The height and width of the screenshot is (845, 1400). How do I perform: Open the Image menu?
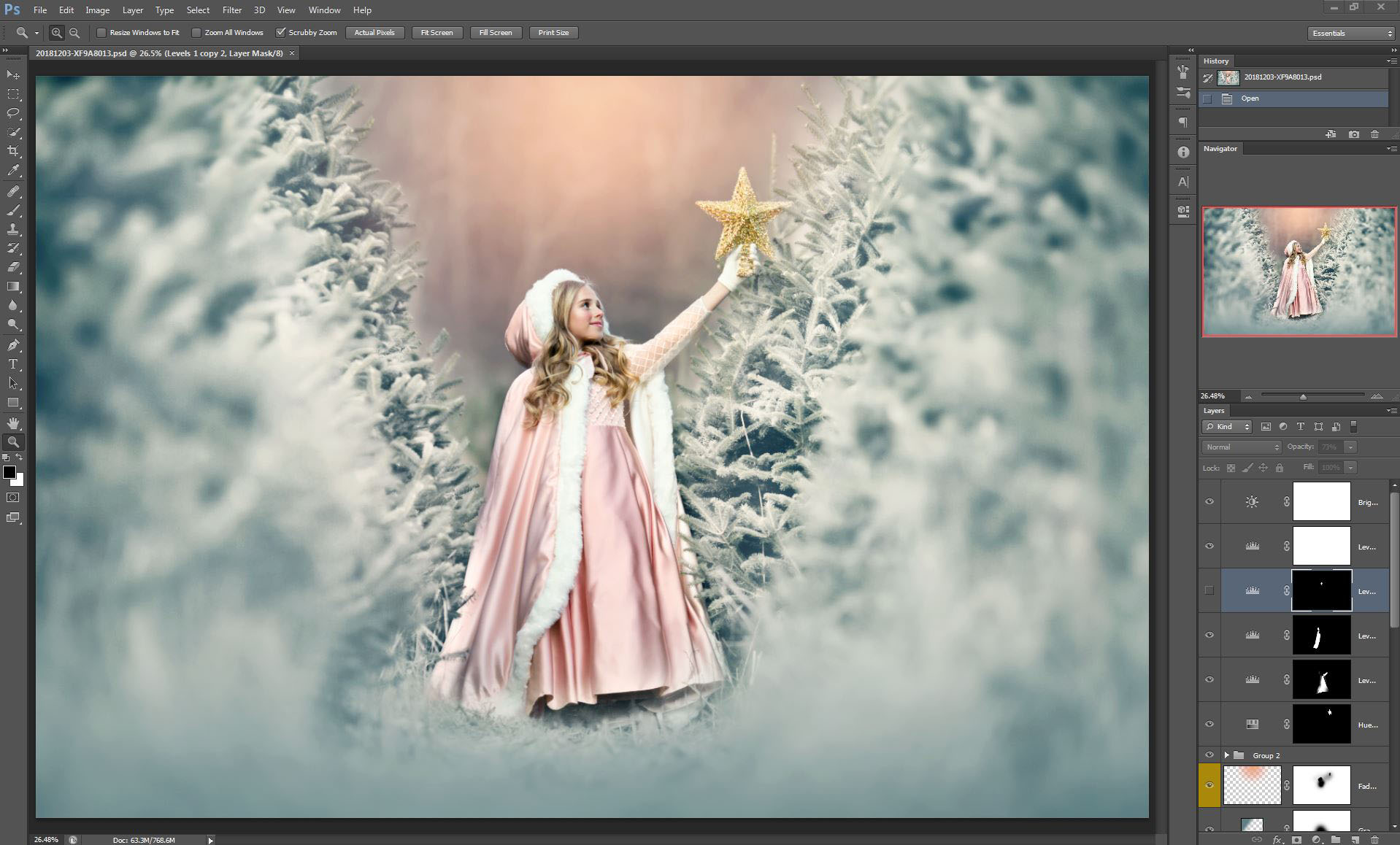[x=97, y=10]
